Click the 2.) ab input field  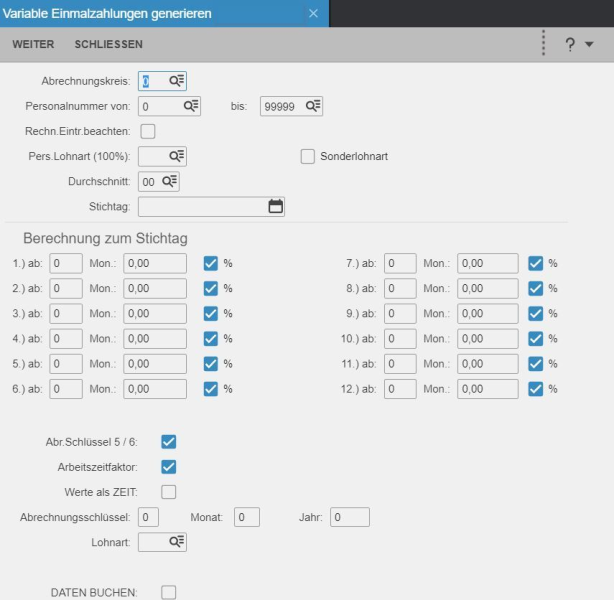pos(66,288)
